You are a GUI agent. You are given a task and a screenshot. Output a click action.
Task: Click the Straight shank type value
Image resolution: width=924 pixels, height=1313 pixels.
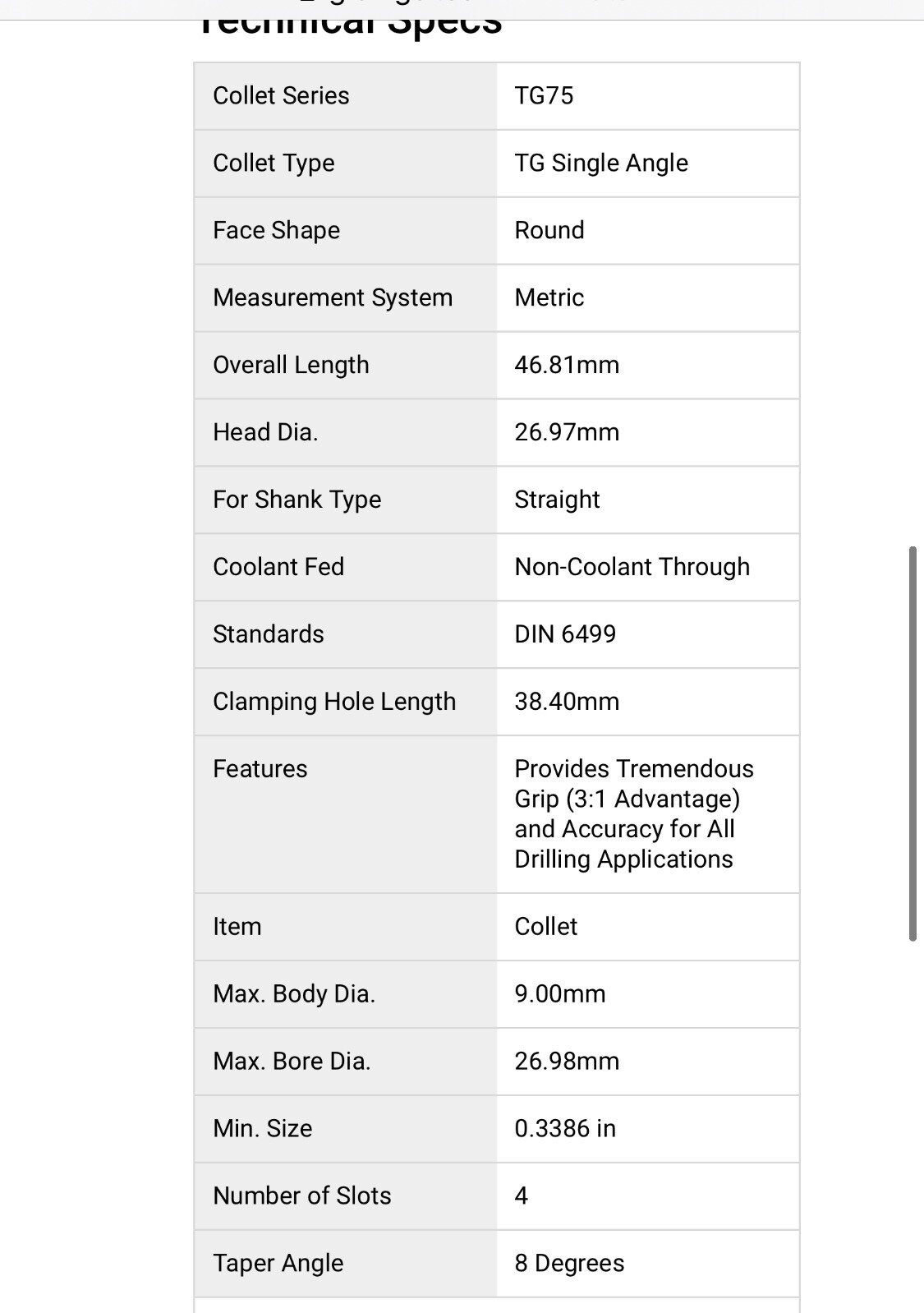pyautogui.click(x=557, y=500)
